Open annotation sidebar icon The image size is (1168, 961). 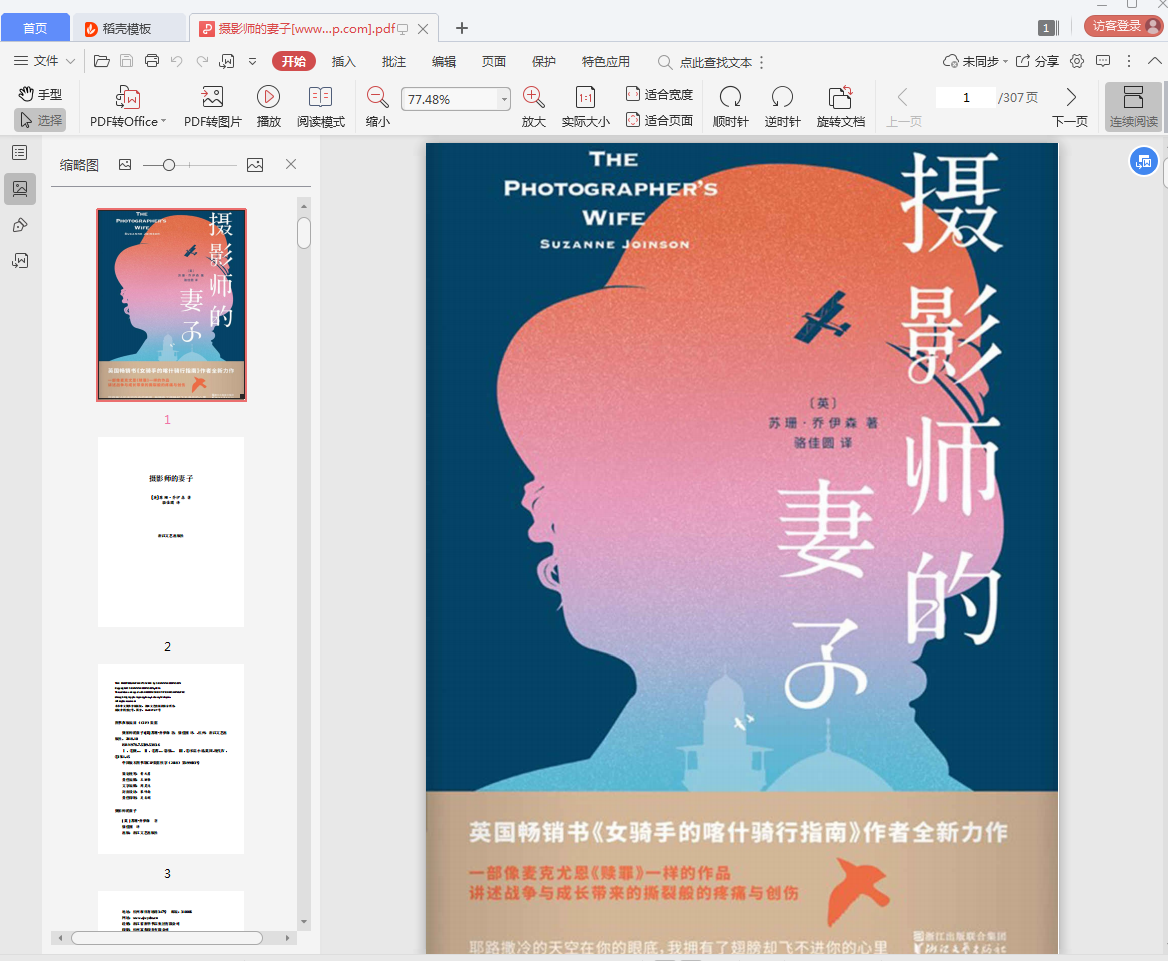pyautogui.click(x=20, y=225)
